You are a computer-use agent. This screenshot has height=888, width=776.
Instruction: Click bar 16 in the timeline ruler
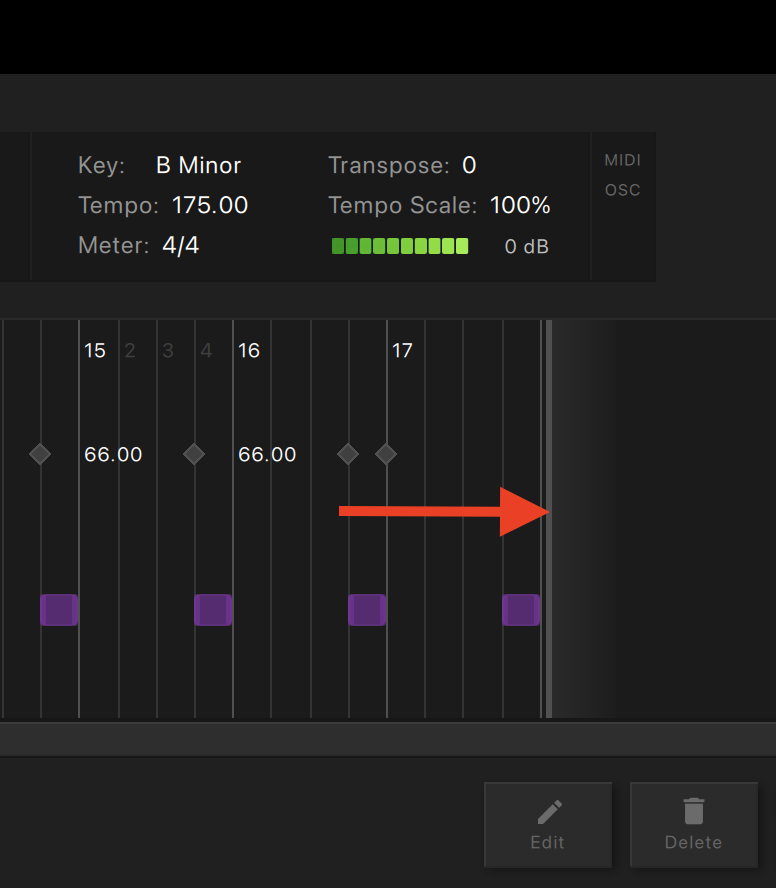pos(249,351)
